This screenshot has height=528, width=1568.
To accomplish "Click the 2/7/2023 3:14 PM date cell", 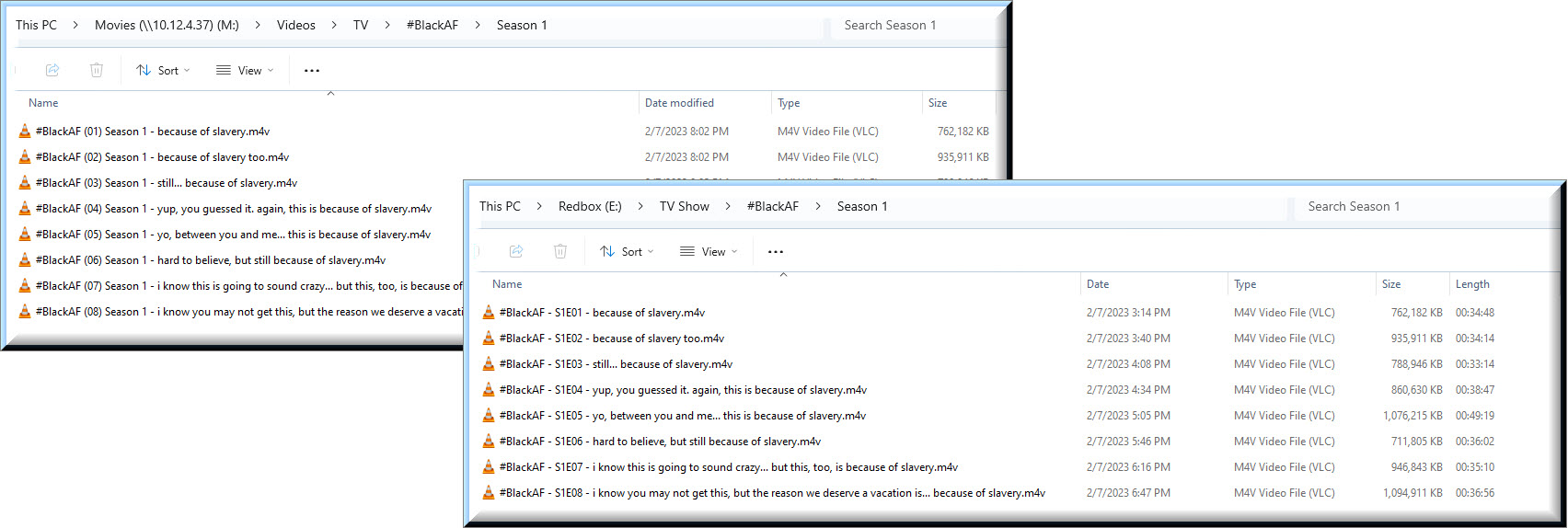I will click(x=1128, y=313).
